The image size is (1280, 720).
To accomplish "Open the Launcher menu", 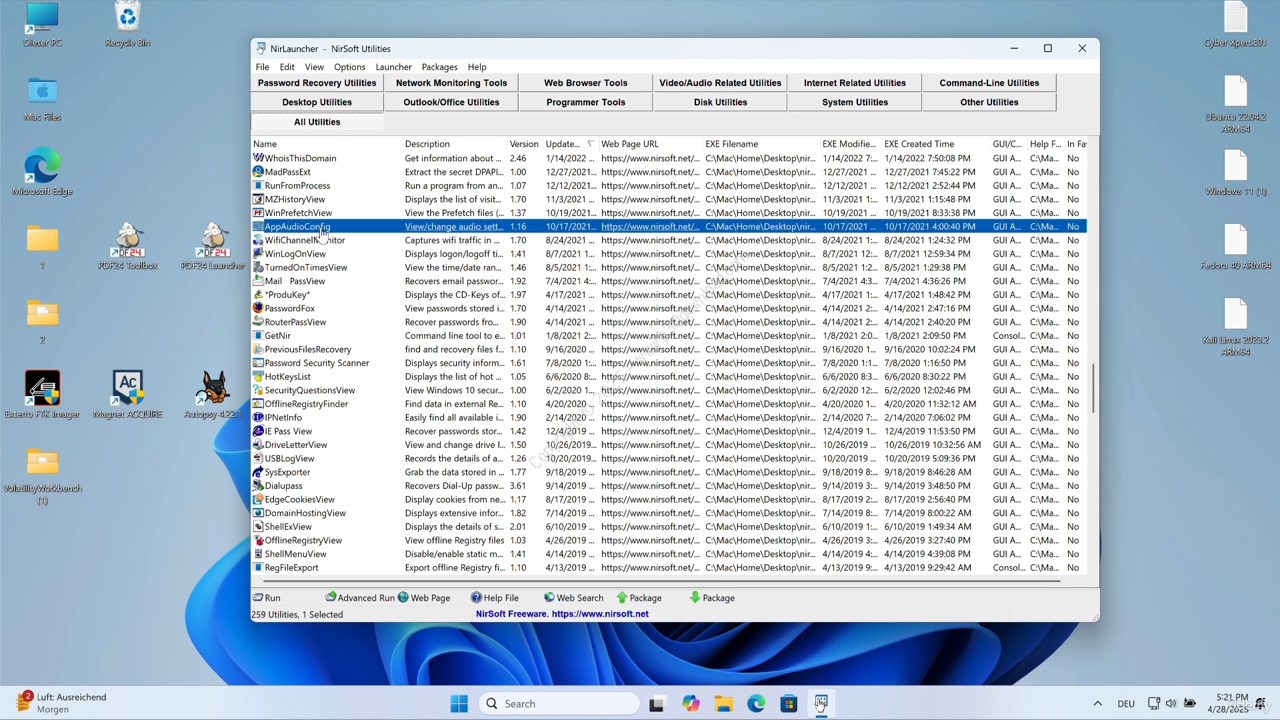I will (x=393, y=67).
